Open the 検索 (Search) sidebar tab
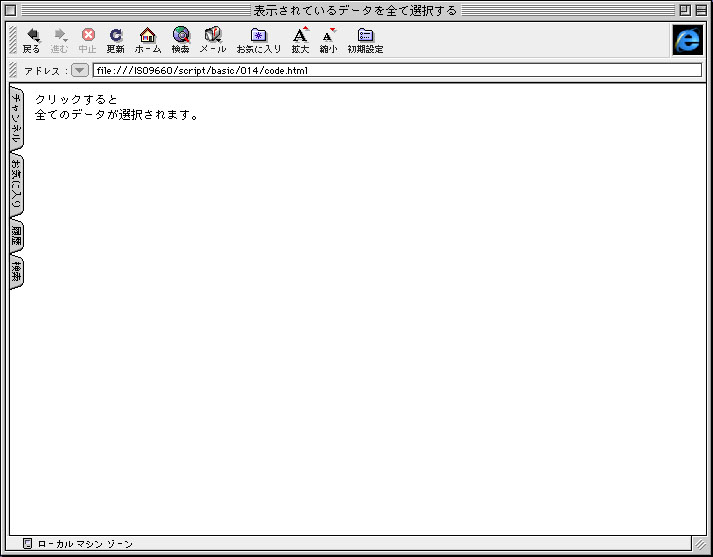The height and width of the screenshot is (557, 713). point(15,271)
